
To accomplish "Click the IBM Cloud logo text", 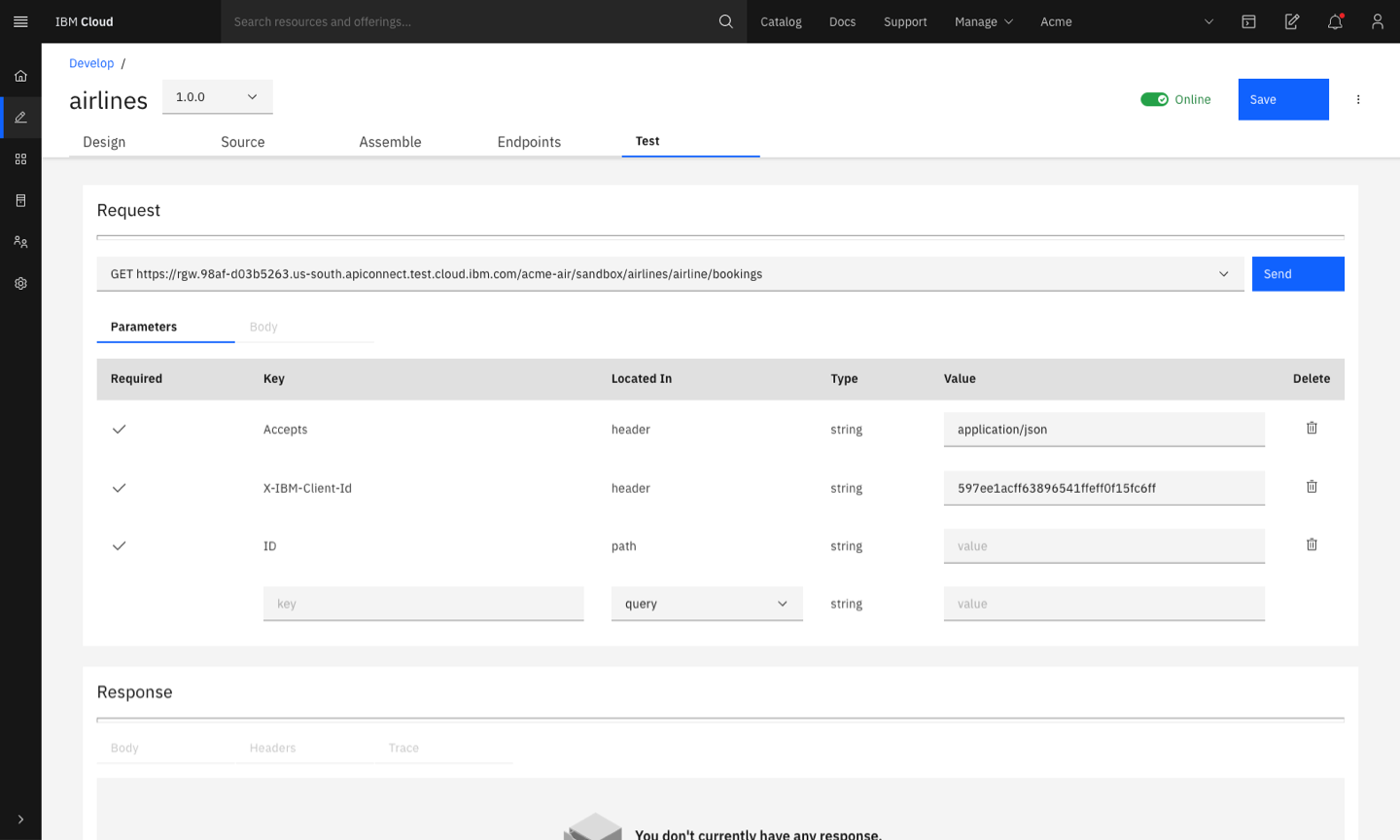I will tap(84, 21).
